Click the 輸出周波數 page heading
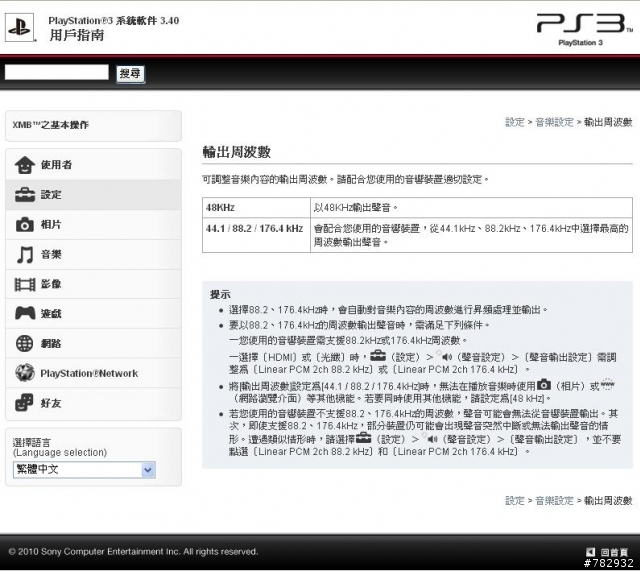Viewport: 640px width, 571px height. tap(237, 152)
